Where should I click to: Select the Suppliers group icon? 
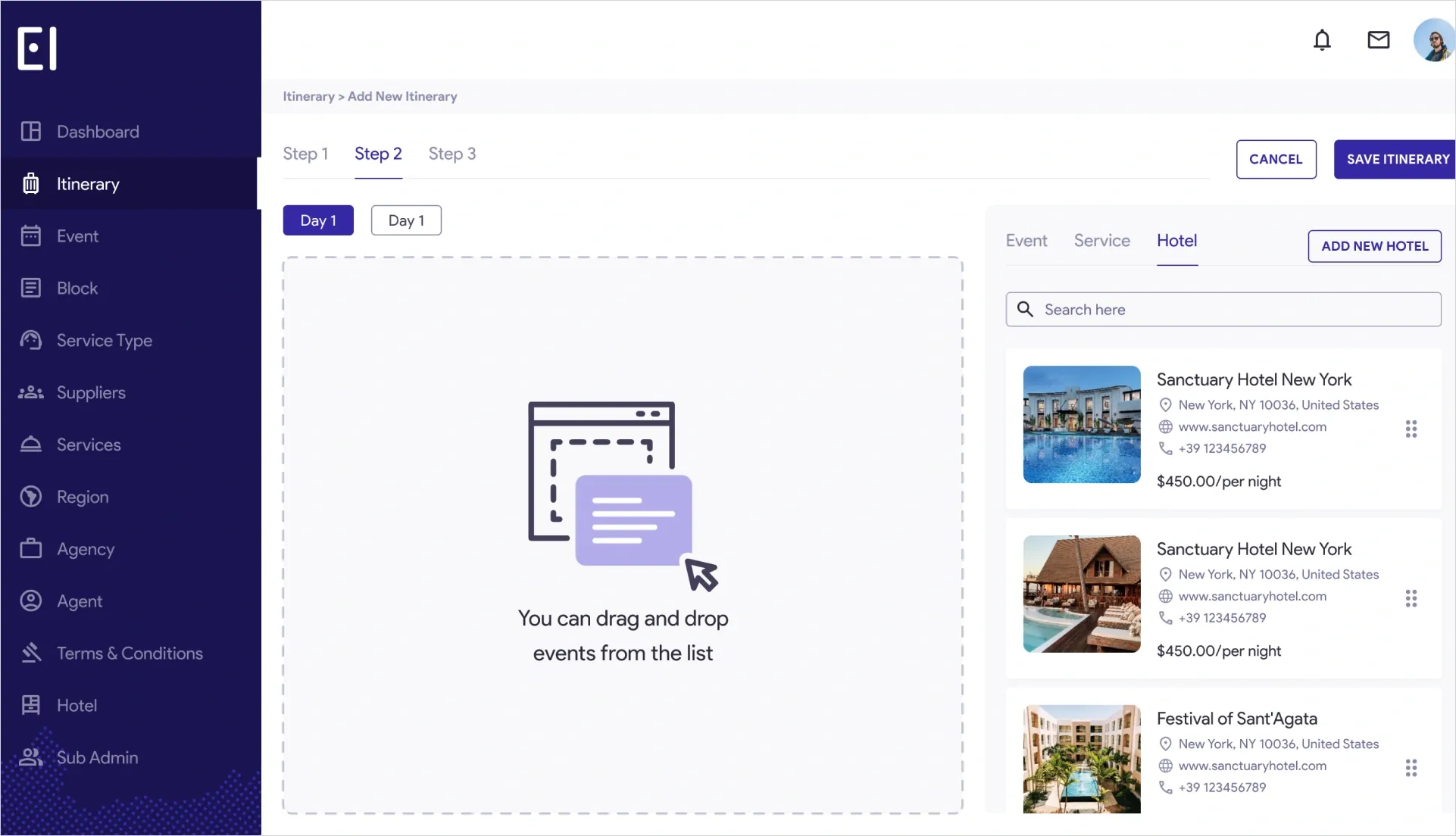31,392
